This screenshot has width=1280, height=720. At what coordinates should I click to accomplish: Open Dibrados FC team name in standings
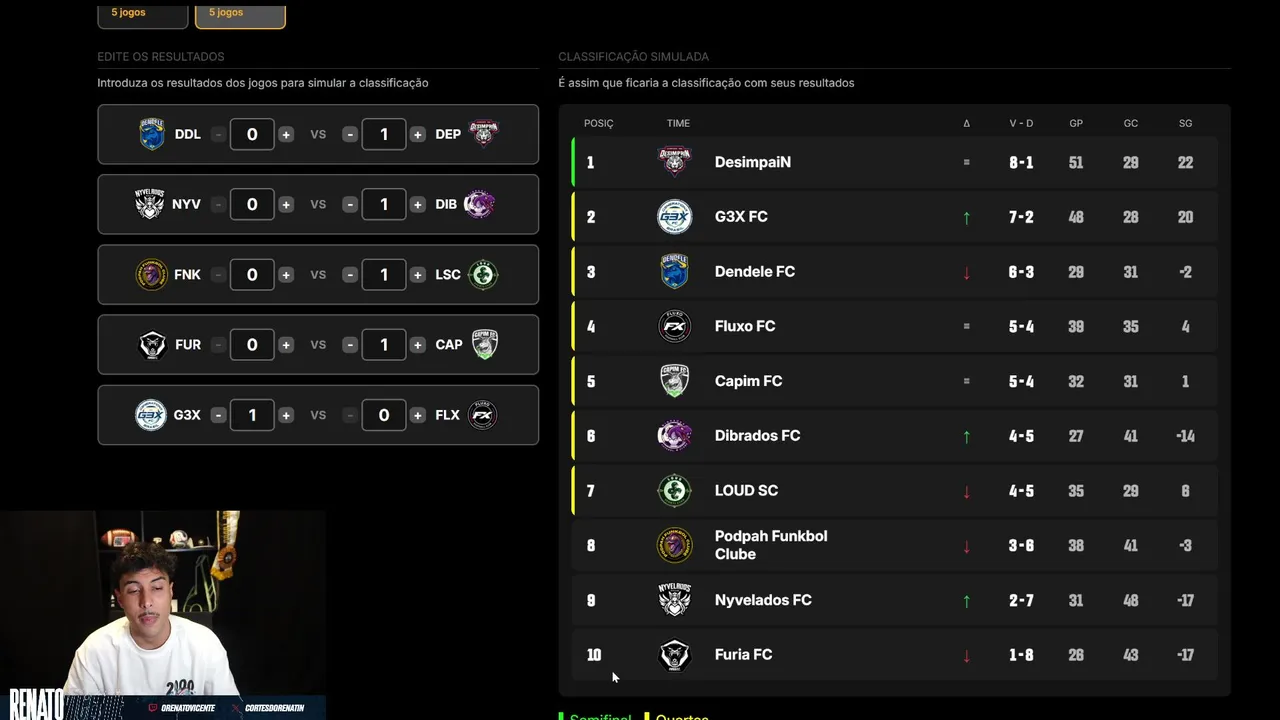click(x=757, y=436)
